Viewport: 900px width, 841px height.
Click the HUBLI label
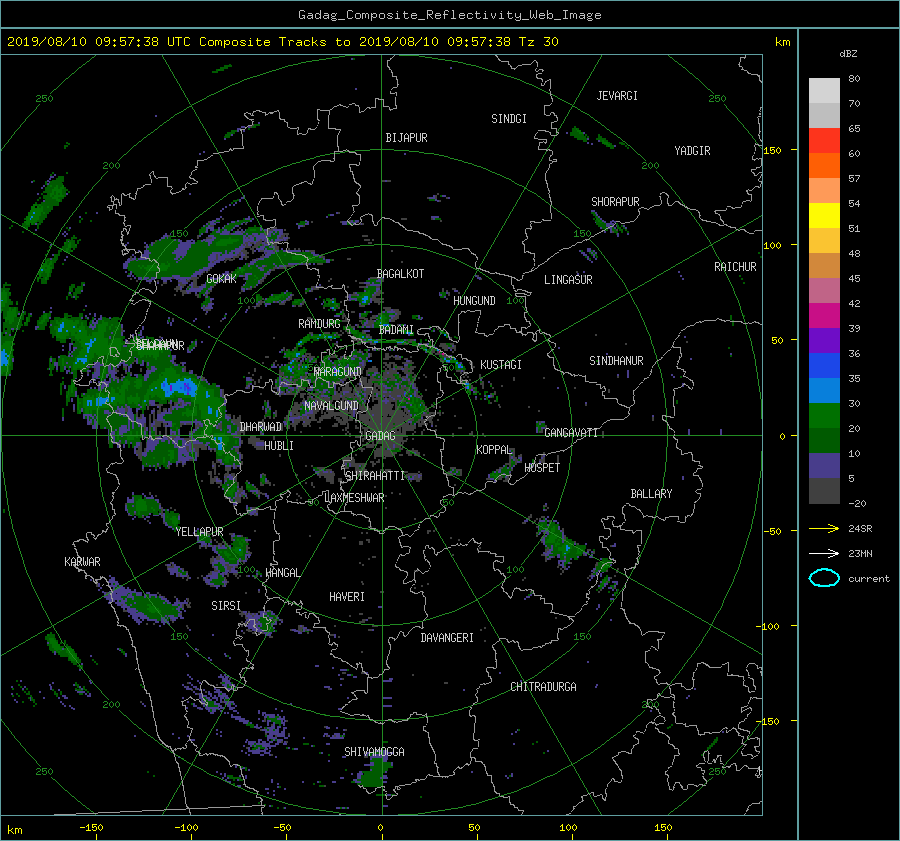[279, 446]
